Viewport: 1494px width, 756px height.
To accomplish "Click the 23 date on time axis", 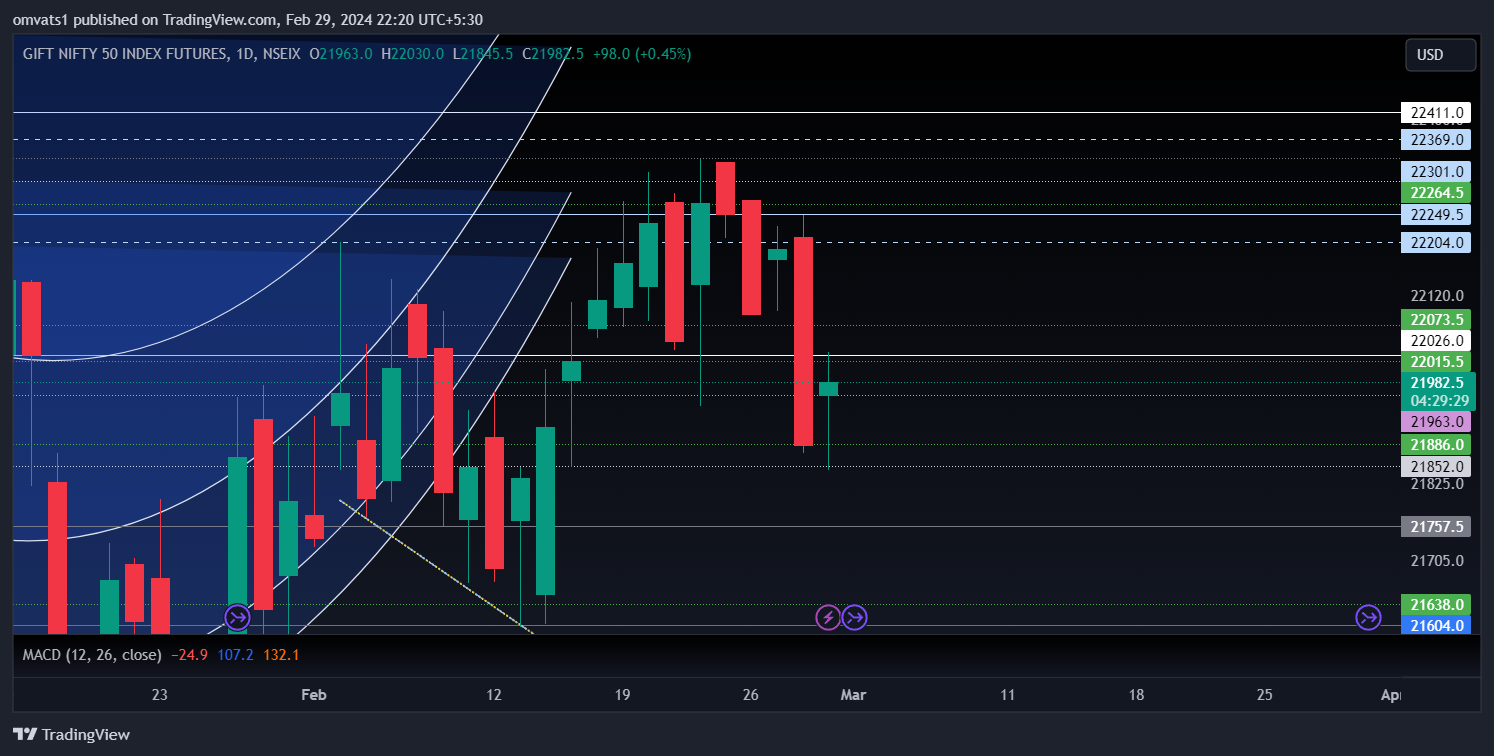I will (159, 695).
